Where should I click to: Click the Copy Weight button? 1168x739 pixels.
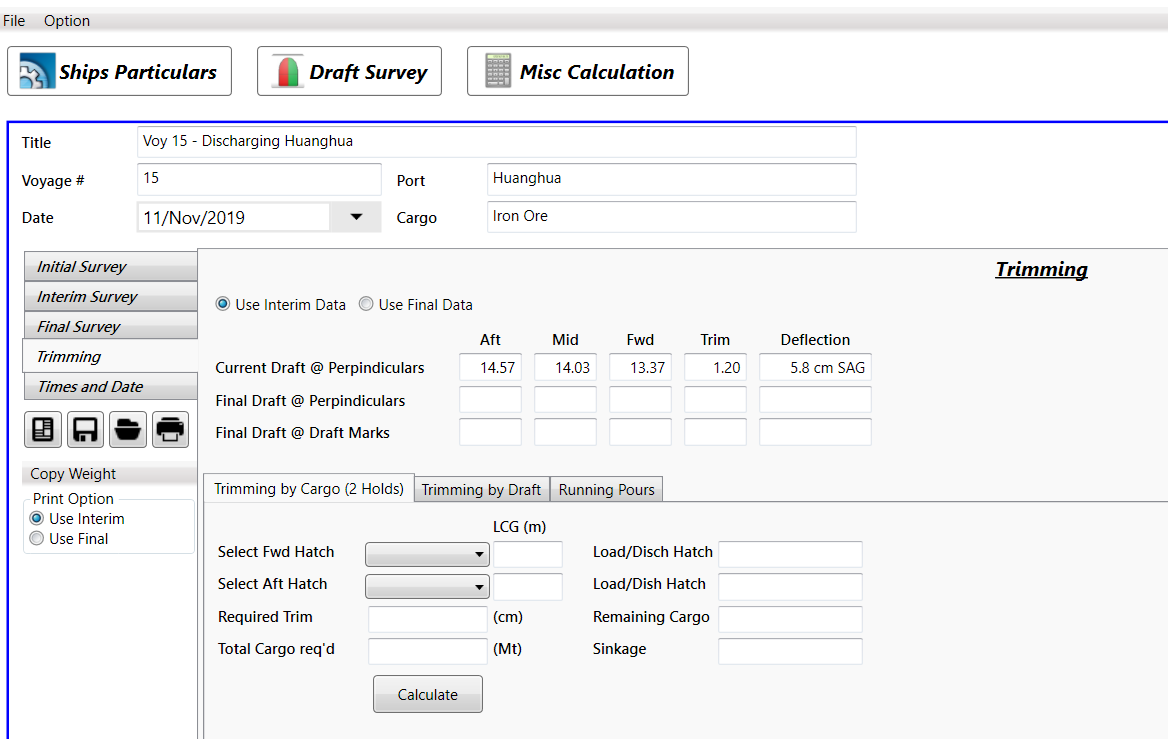pyautogui.click(x=73, y=474)
